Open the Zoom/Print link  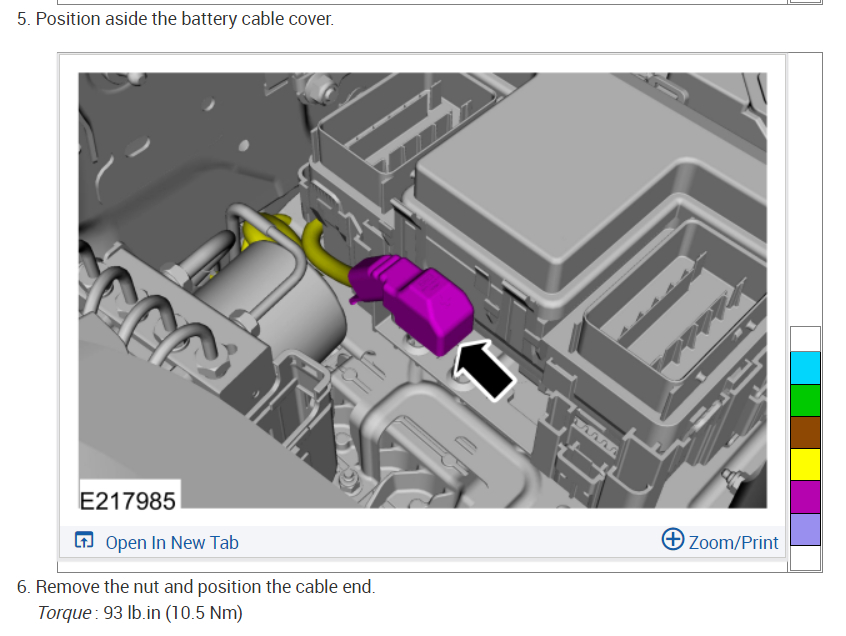pyautogui.click(x=733, y=543)
